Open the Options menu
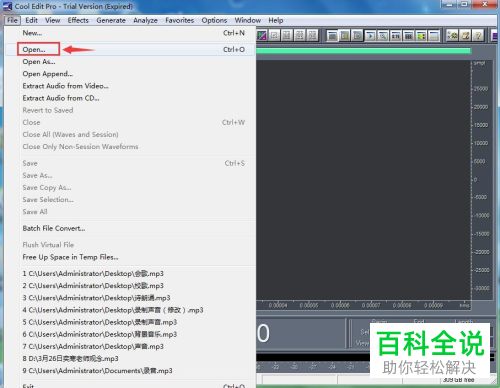Screen dimensions: 500x388 214,20
